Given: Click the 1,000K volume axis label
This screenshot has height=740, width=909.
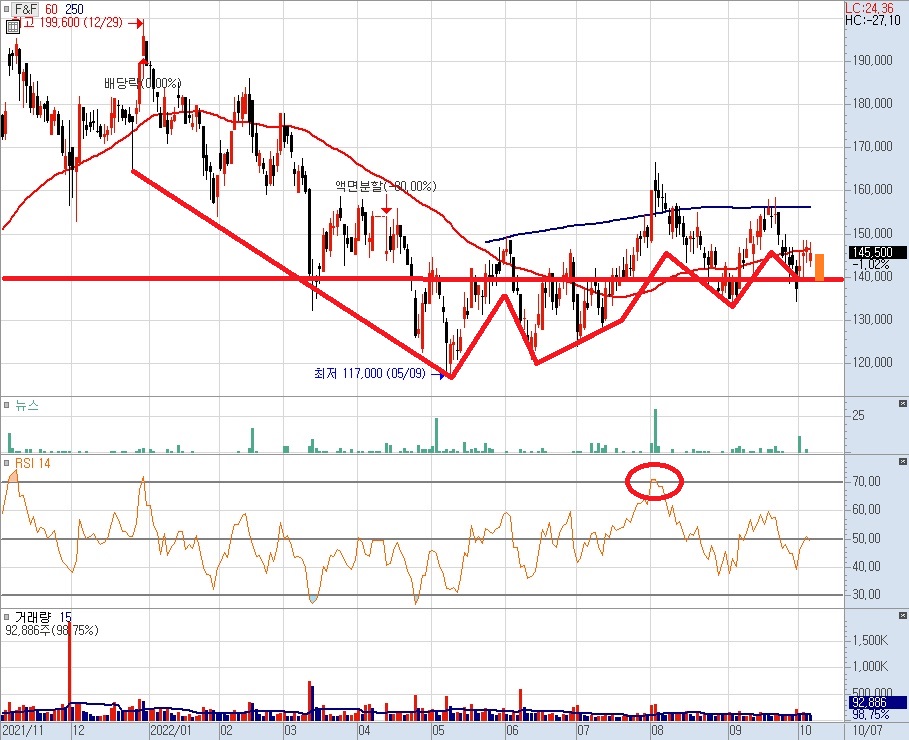Looking at the screenshot, I should (871, 666).
